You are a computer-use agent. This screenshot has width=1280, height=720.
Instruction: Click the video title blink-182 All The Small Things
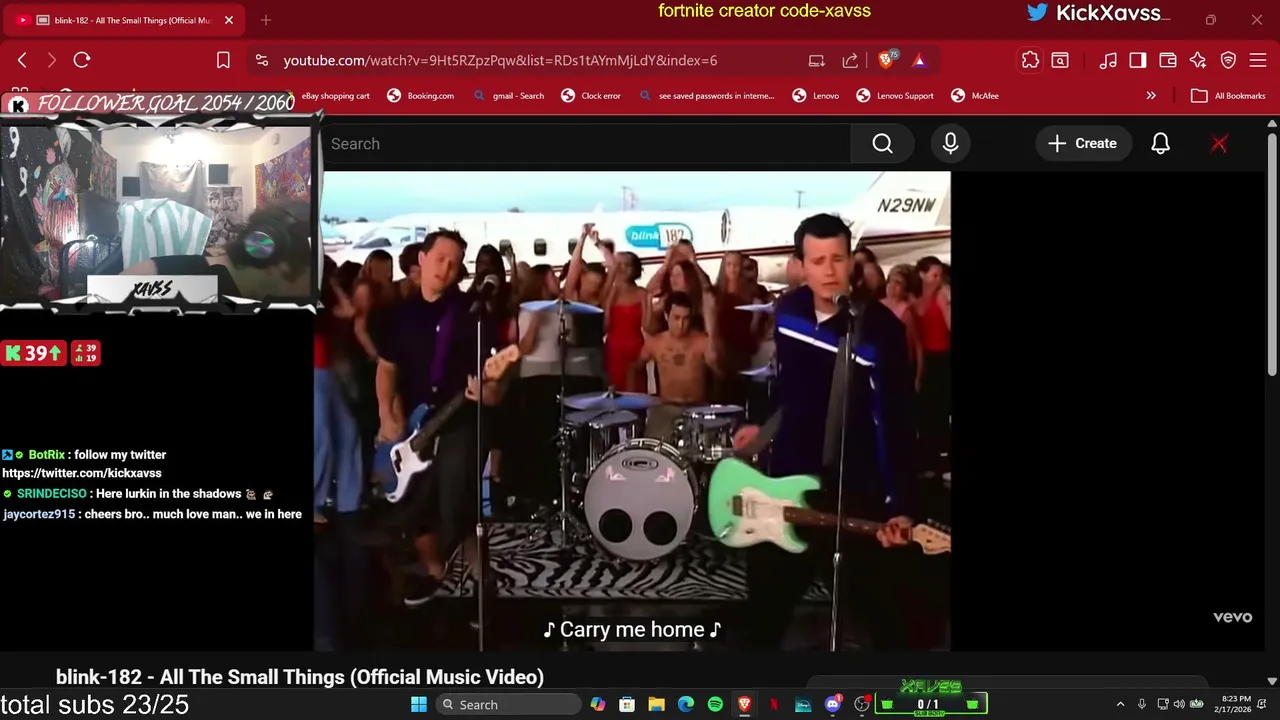click(300, 677)
